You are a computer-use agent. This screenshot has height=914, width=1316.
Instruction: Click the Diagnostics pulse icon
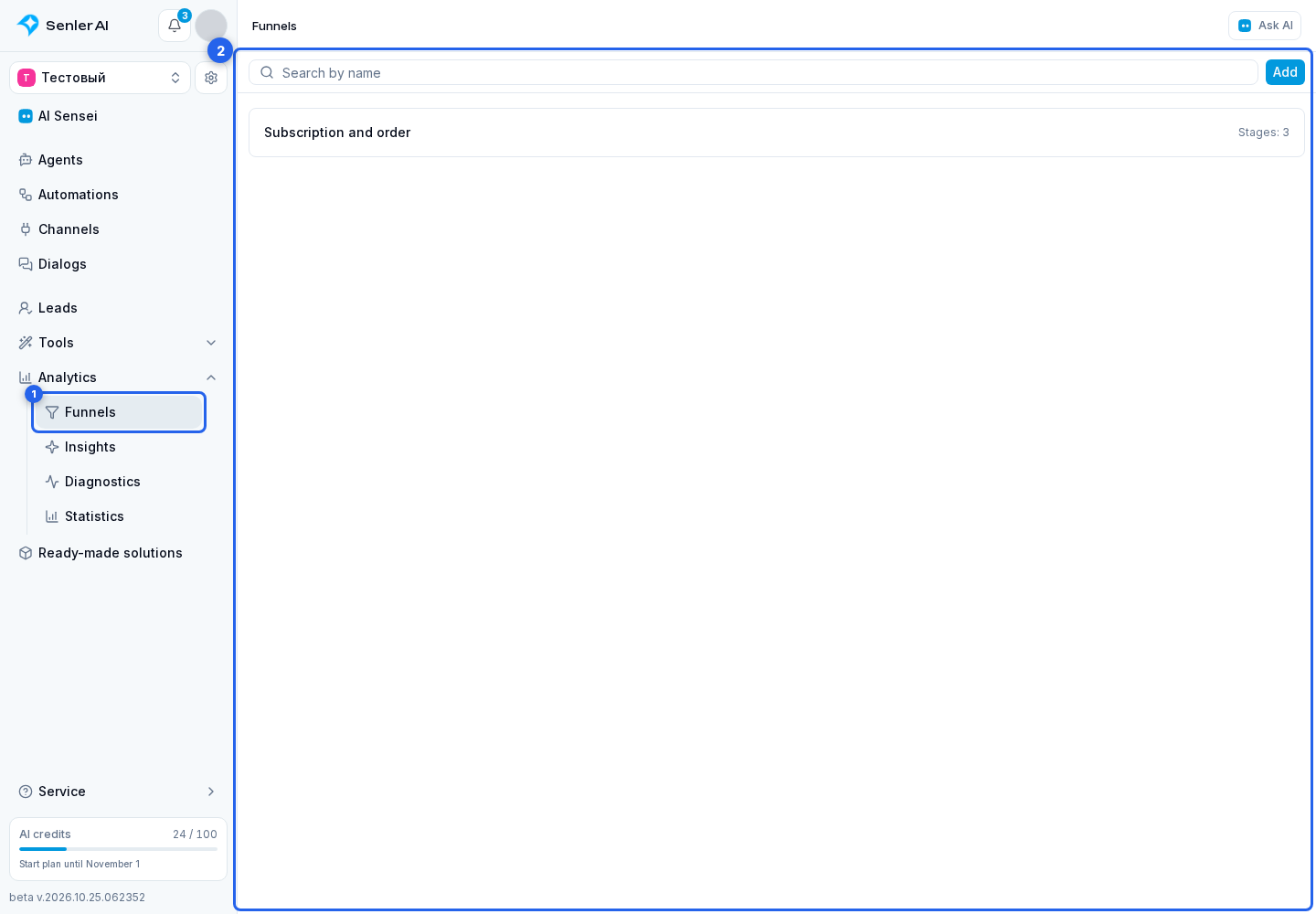[x=52, y=482]
